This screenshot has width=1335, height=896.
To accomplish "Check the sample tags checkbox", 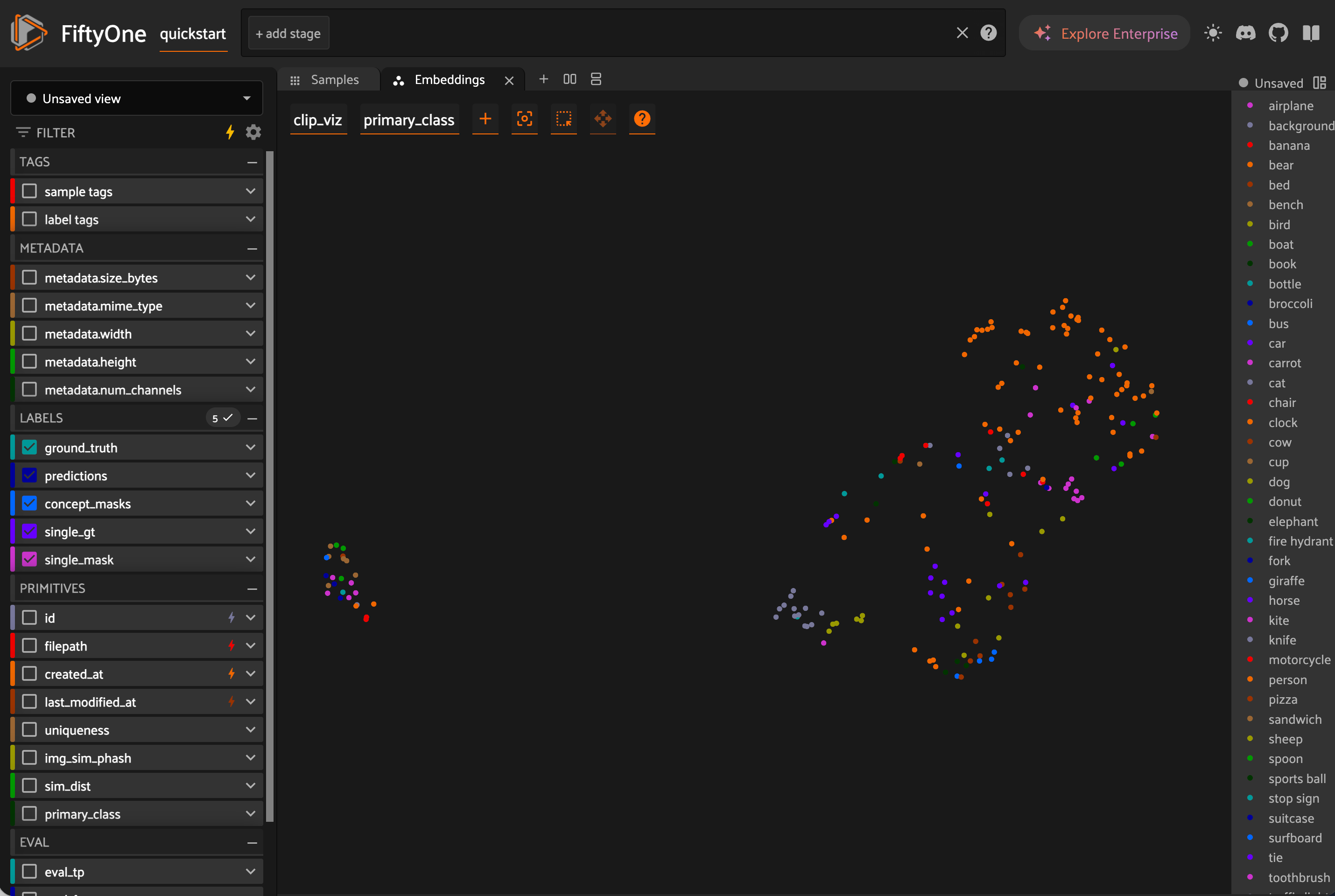I will coord(29,191).
